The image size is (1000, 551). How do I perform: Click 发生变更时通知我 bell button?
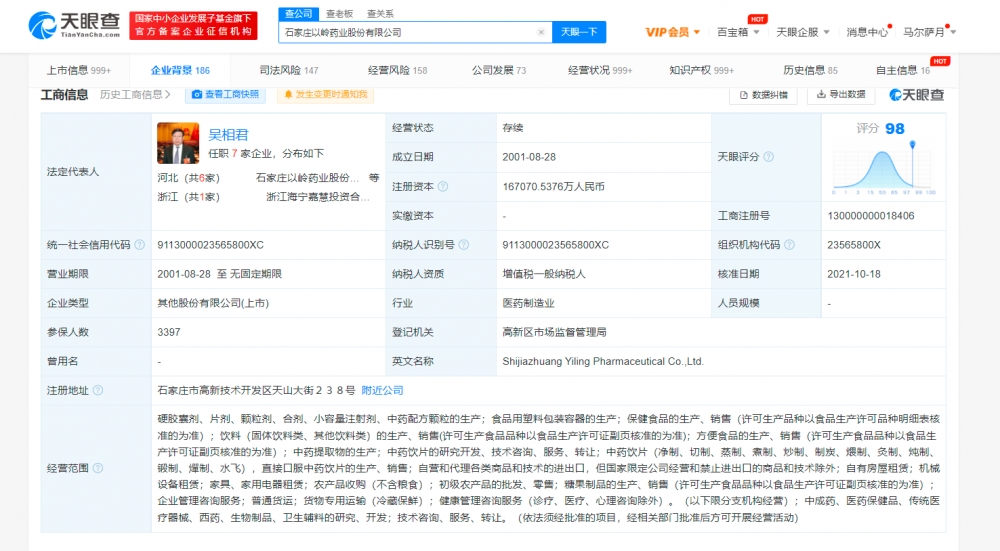click(x=325, y=94)
